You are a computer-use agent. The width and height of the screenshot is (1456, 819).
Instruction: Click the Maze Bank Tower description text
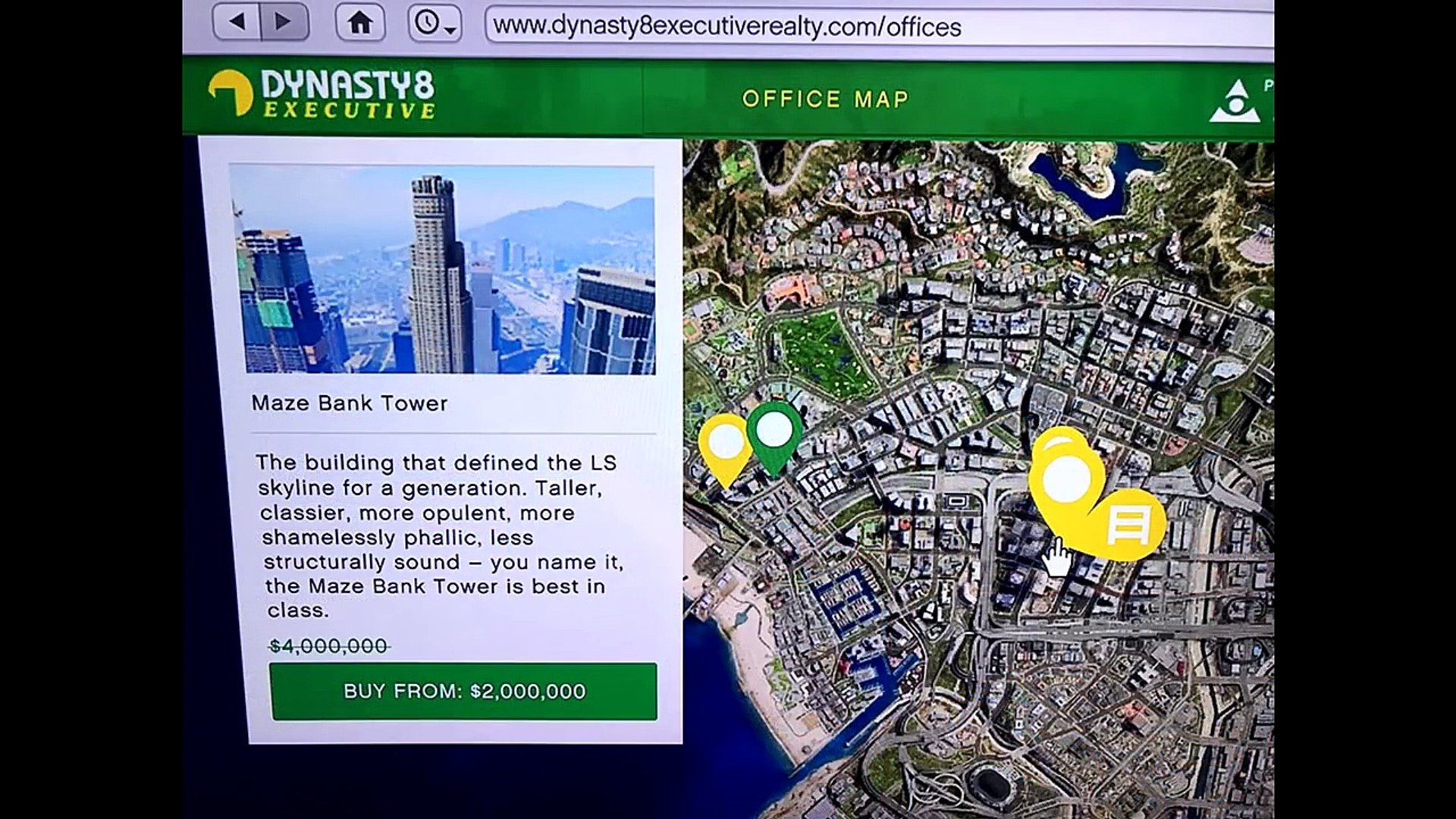[438, 536]
